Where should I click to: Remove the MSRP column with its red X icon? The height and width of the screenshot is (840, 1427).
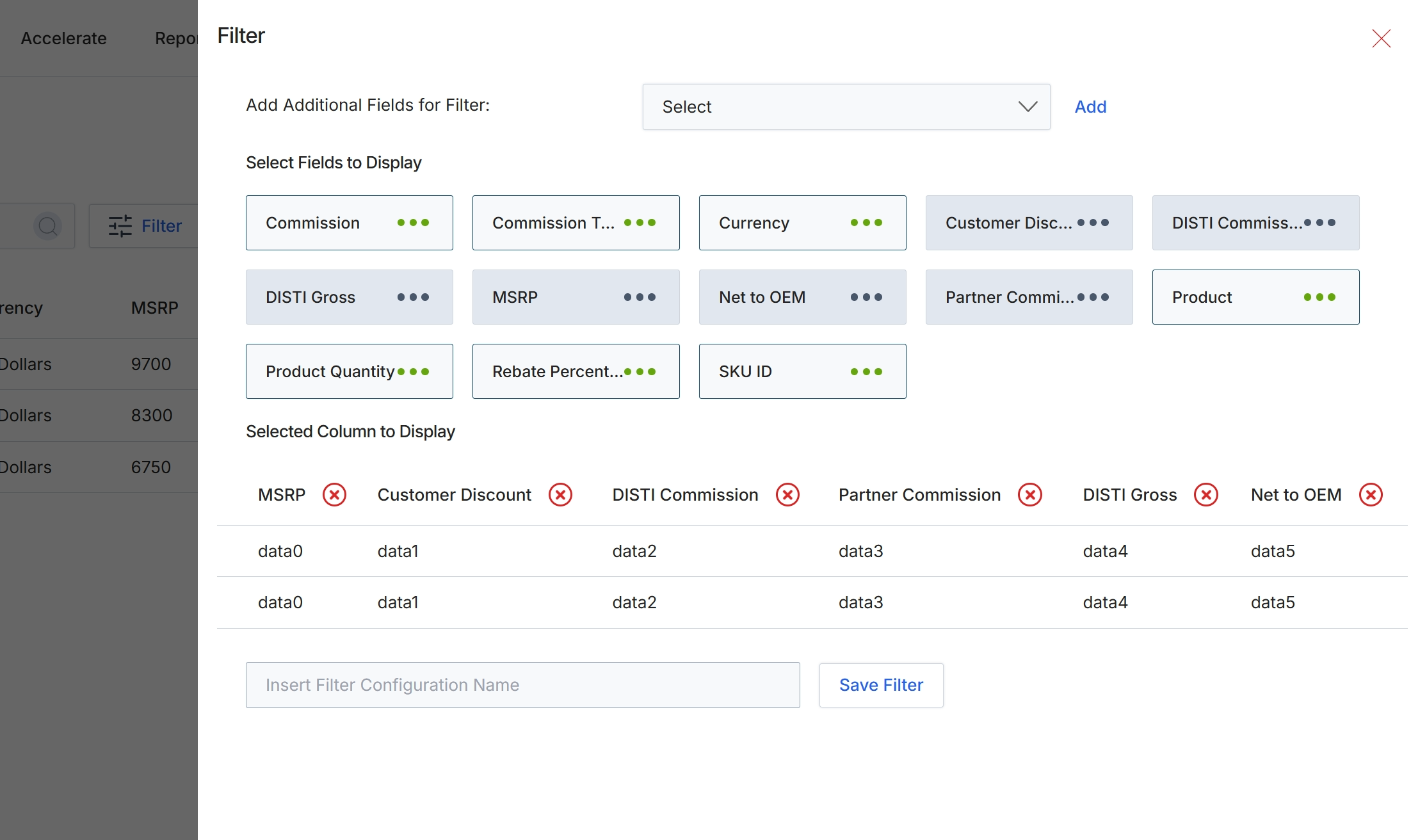click(x=334, y=495)
